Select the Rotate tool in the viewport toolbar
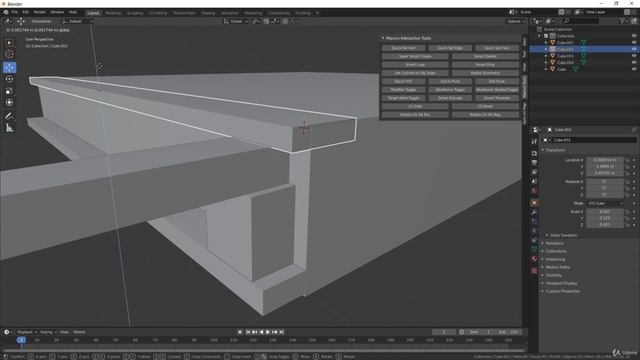640x360 pixels. (x=9, y=79)
